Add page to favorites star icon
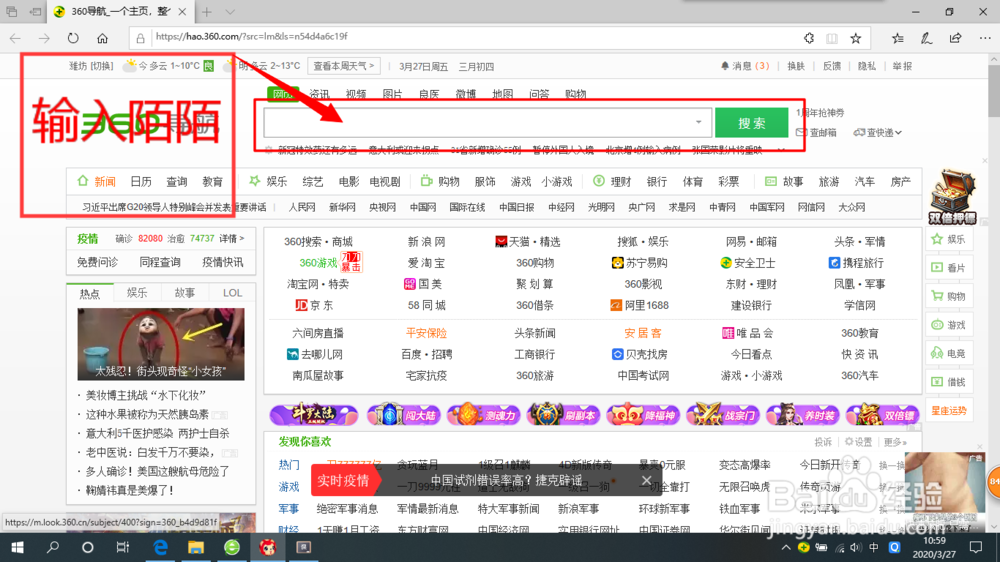This screenshot has width=1000, height=562. [856, 38]
